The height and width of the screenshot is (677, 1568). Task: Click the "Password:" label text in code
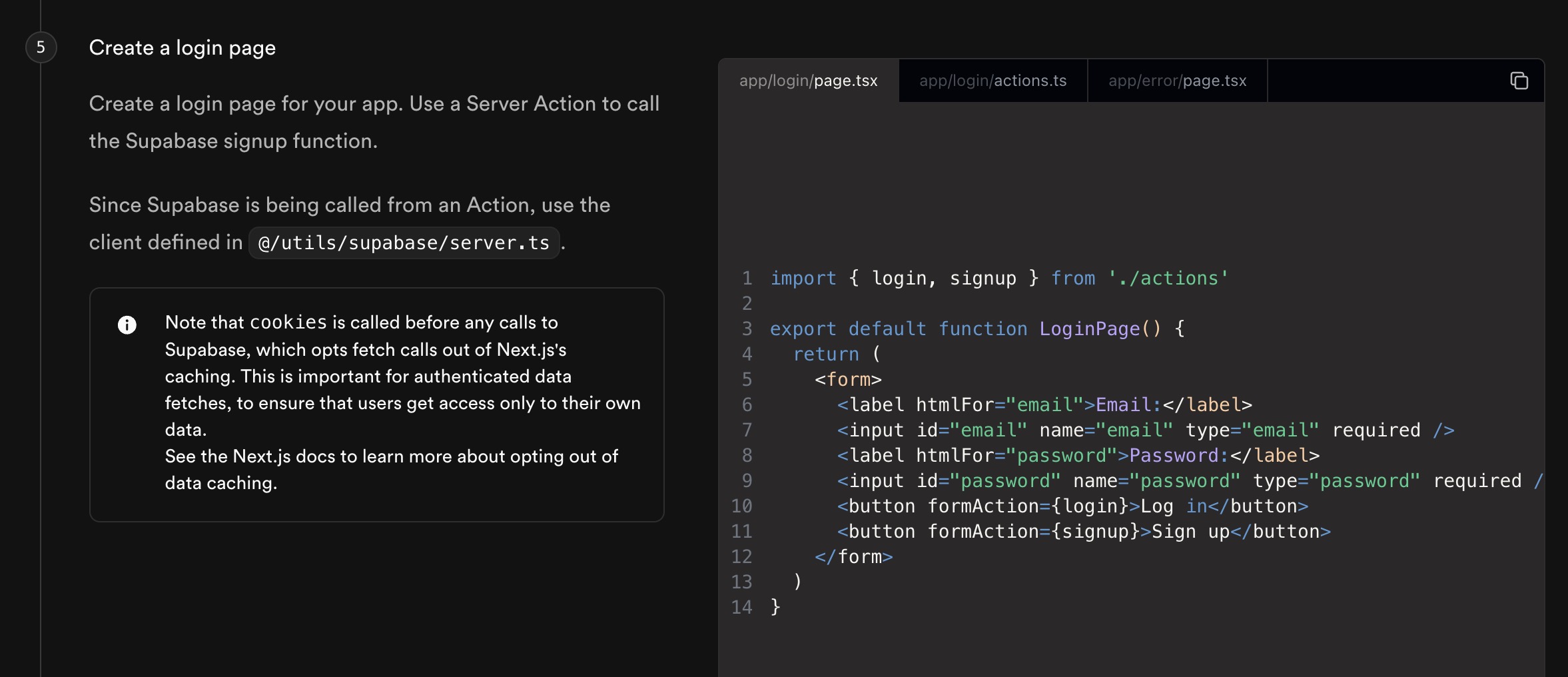pos(1179,455)
